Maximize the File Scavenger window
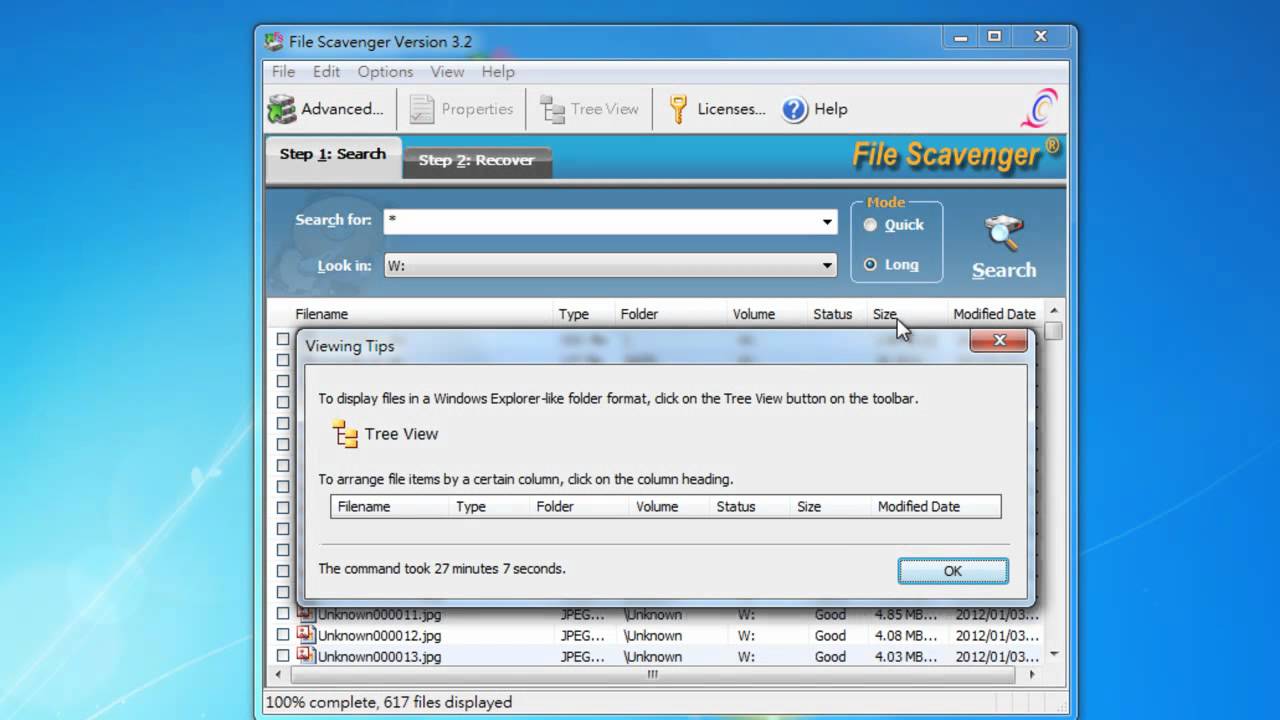Viewport: 1280px width, 720px height. (994, 37)
